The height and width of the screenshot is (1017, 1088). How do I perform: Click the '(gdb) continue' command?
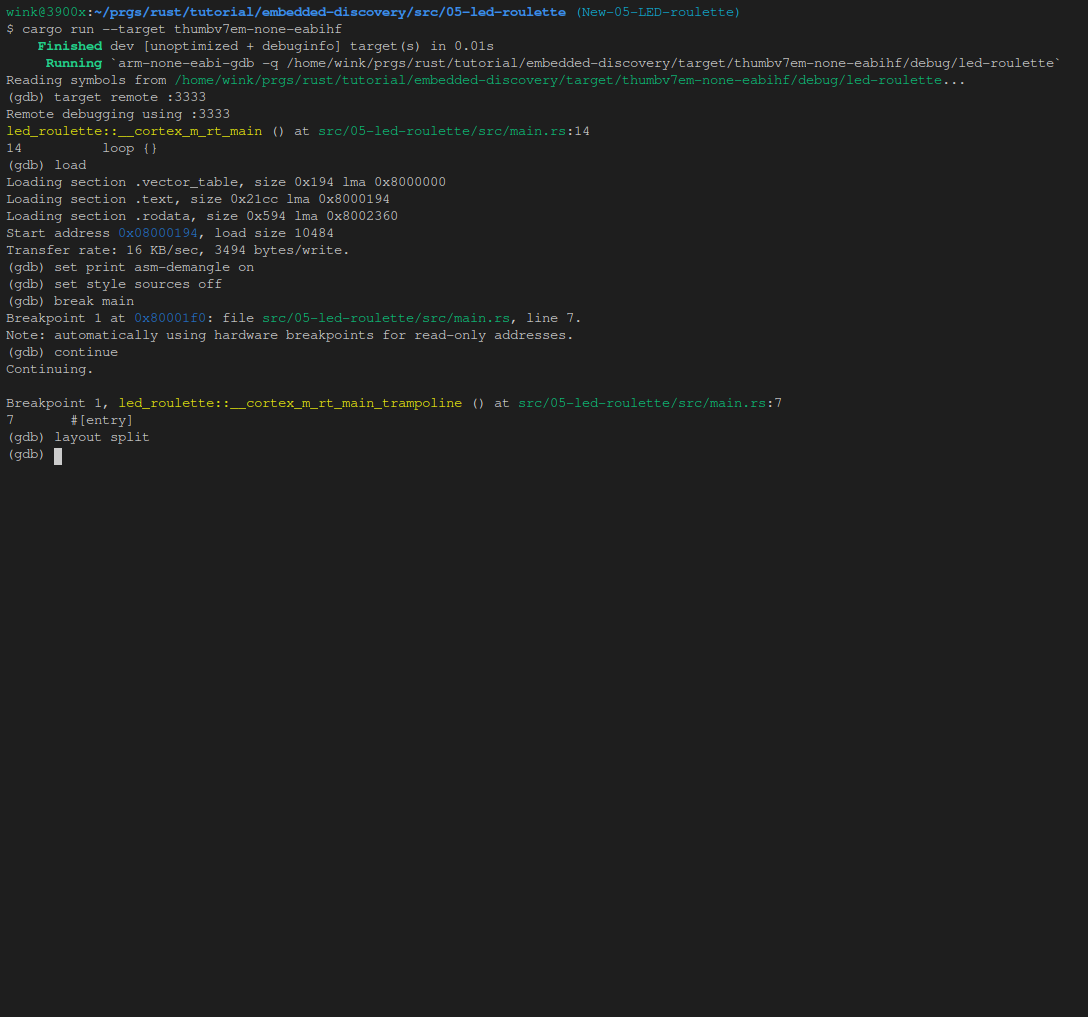tap(62, 352)
